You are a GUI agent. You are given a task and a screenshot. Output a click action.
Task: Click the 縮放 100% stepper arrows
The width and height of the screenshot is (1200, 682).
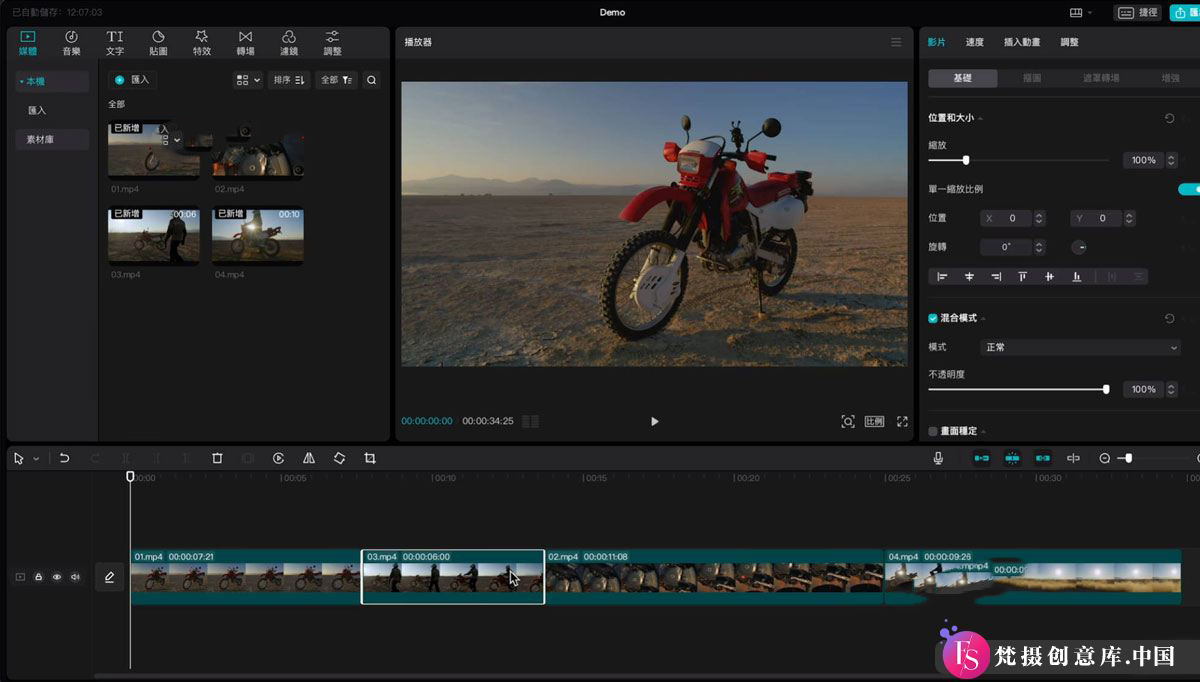(x=1171, y=160)
